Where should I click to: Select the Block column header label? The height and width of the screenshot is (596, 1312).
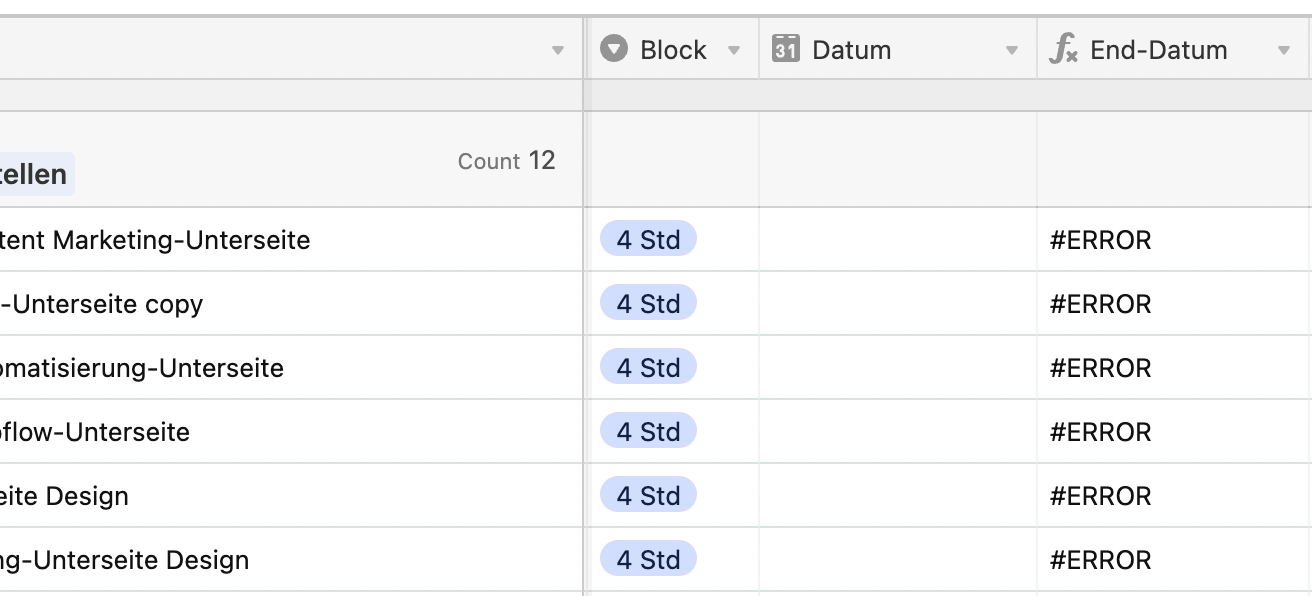click(x=673, y=50)
